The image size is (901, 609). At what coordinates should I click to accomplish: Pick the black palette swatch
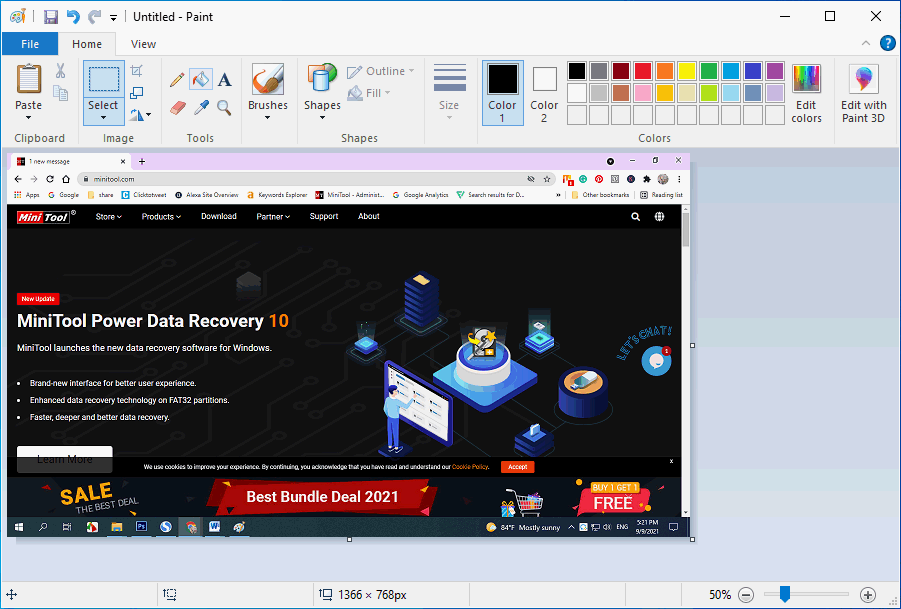point(577,71)
